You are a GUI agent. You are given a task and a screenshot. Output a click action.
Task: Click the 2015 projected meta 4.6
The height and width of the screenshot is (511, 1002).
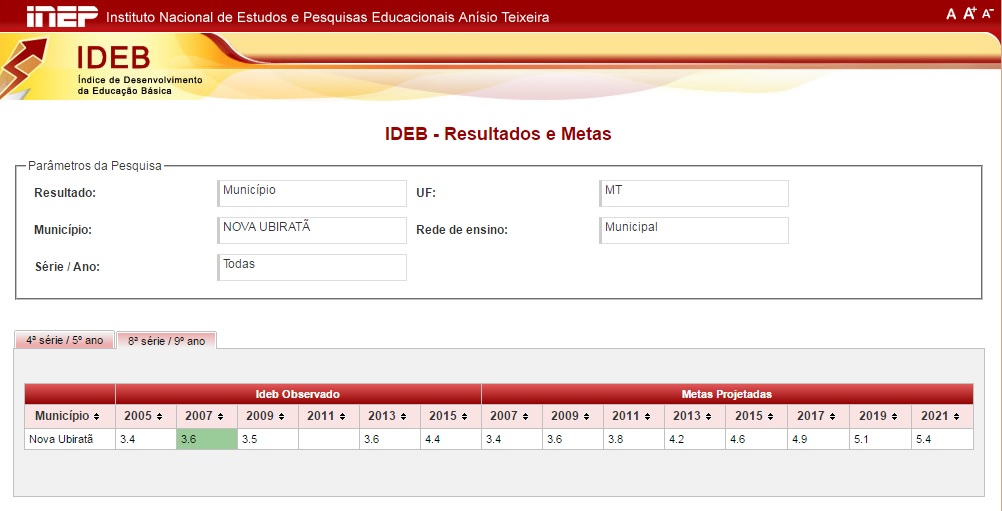click(x=757, y=439)
